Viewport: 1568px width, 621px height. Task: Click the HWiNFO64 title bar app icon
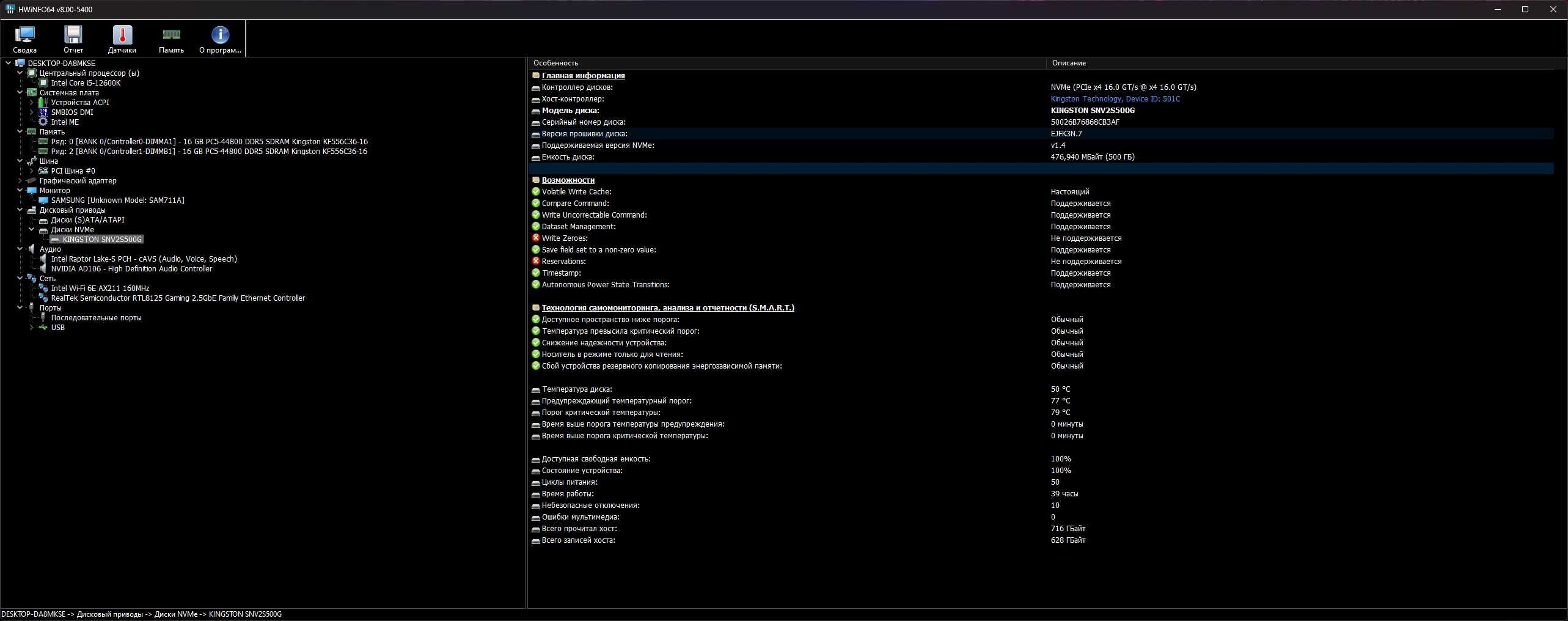(x=10, y=9)
